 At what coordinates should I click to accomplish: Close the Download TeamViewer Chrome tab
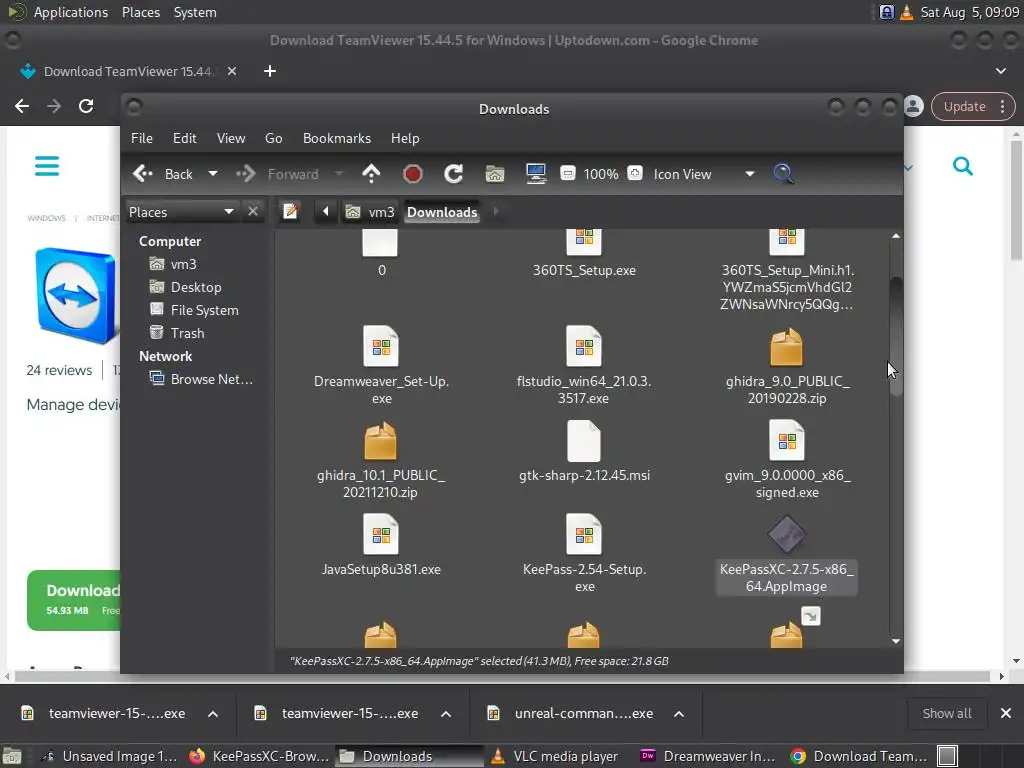click(232, 71)
